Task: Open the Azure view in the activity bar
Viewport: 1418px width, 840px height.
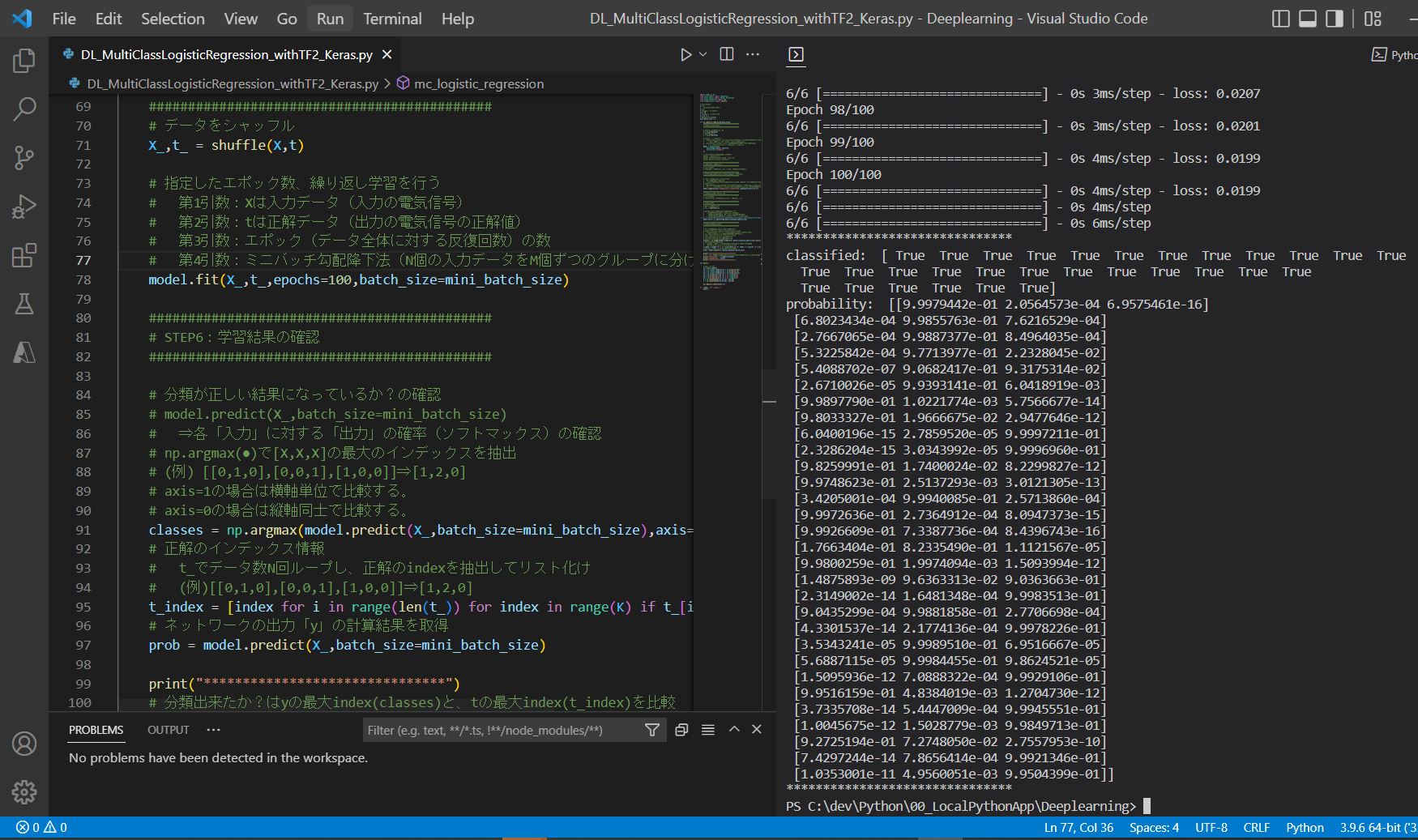Action: coord(24,352)
